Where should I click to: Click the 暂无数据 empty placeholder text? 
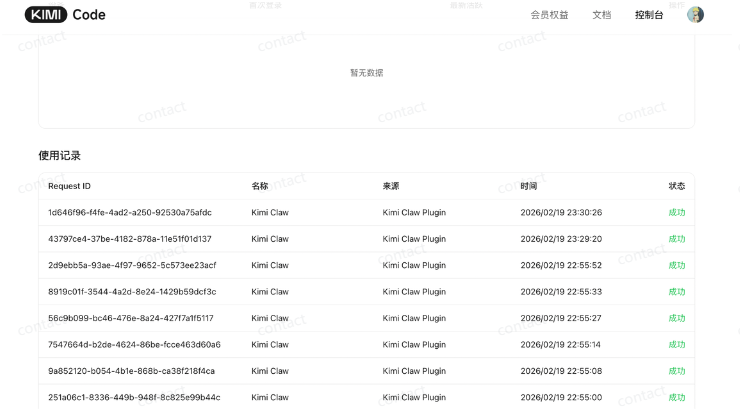coord(367,73)
